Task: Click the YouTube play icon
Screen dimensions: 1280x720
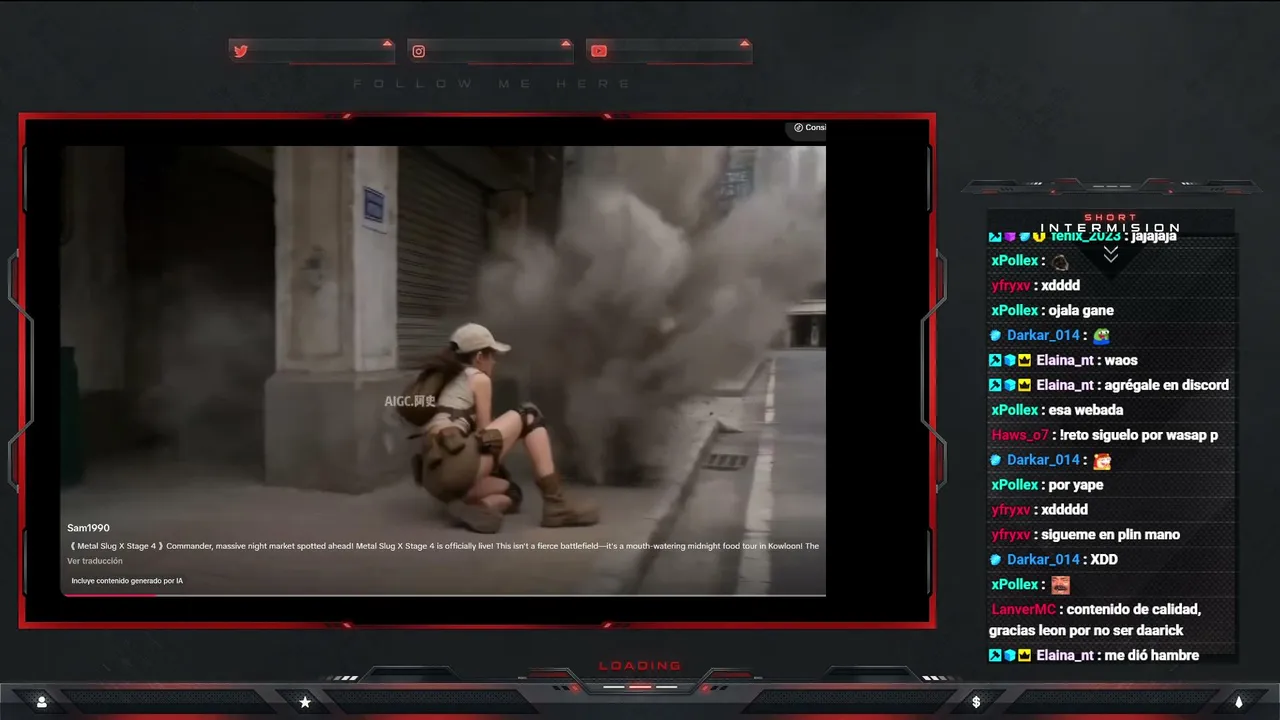Action: pos(598,51)
